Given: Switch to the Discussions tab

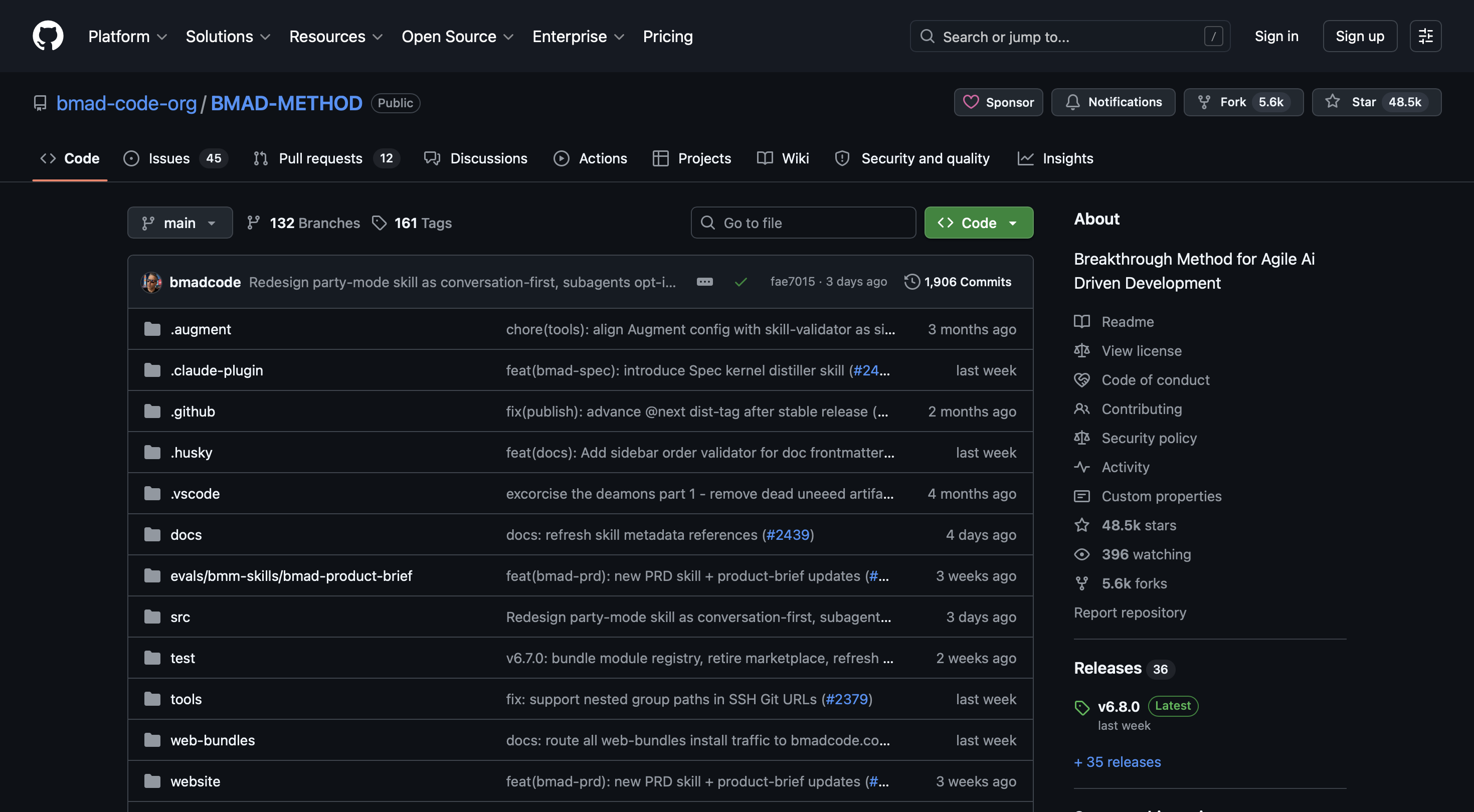Looking at the screenshot, I should pyautogui.click(x=475, y=158).
